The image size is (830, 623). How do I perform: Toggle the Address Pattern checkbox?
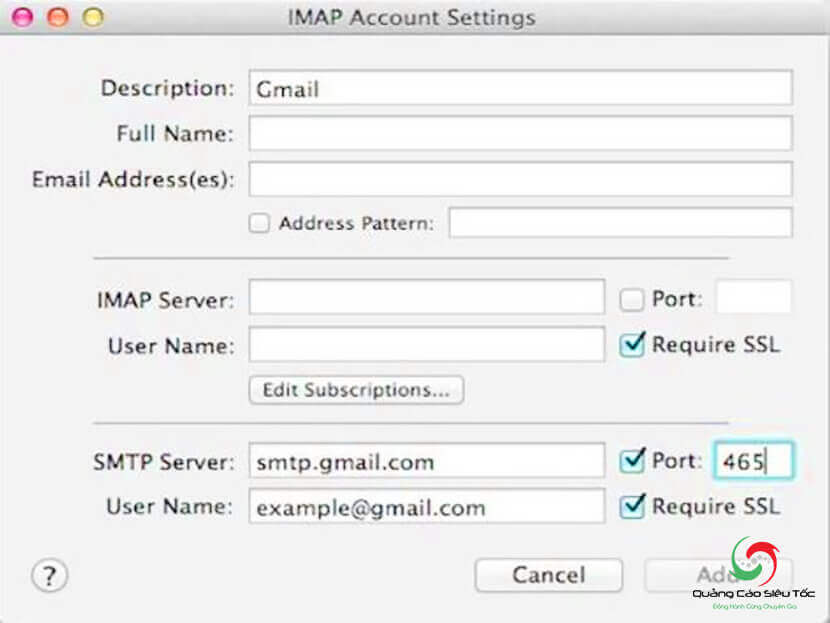259,223
